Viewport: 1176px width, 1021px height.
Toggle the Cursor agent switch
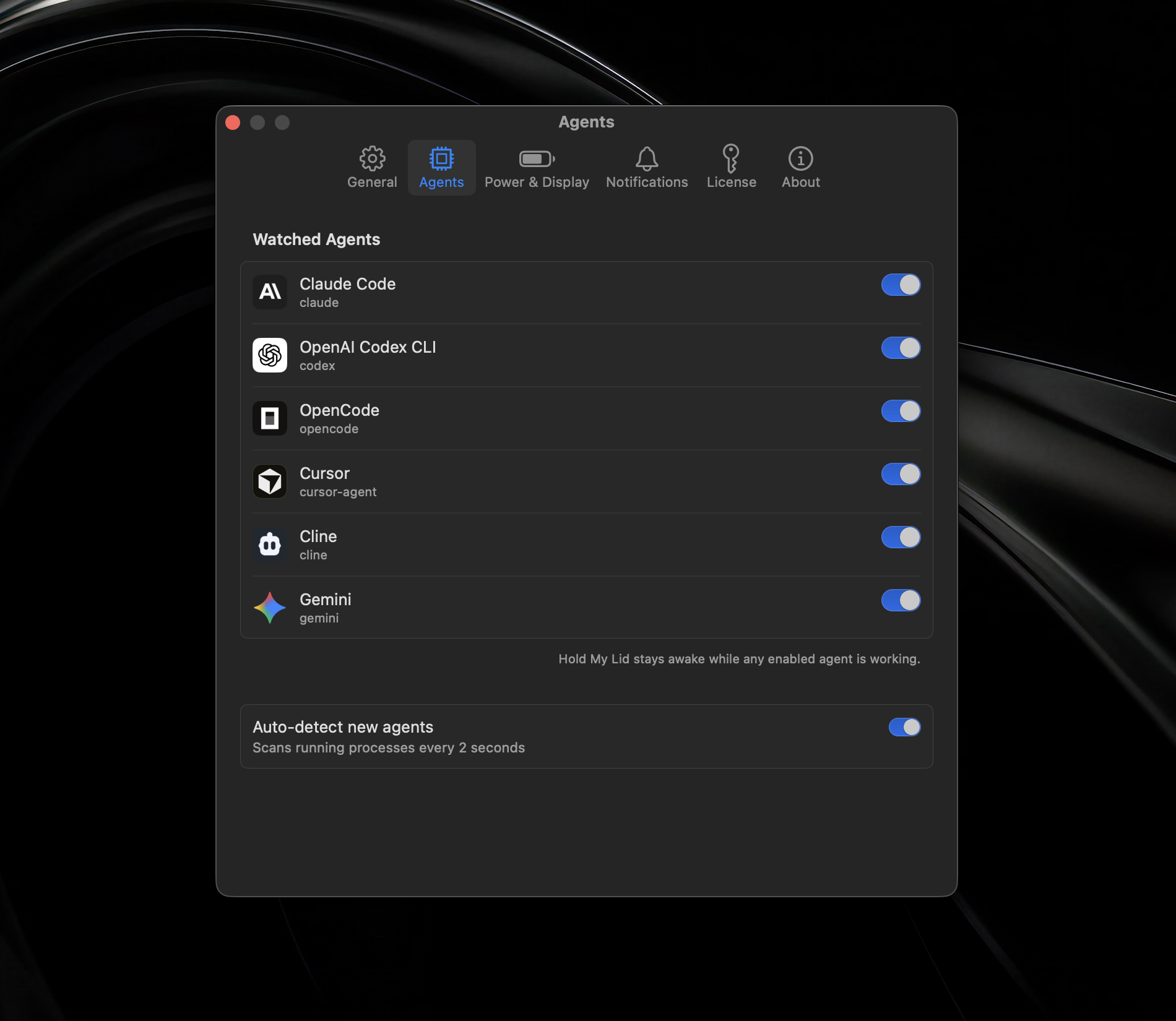901,474
